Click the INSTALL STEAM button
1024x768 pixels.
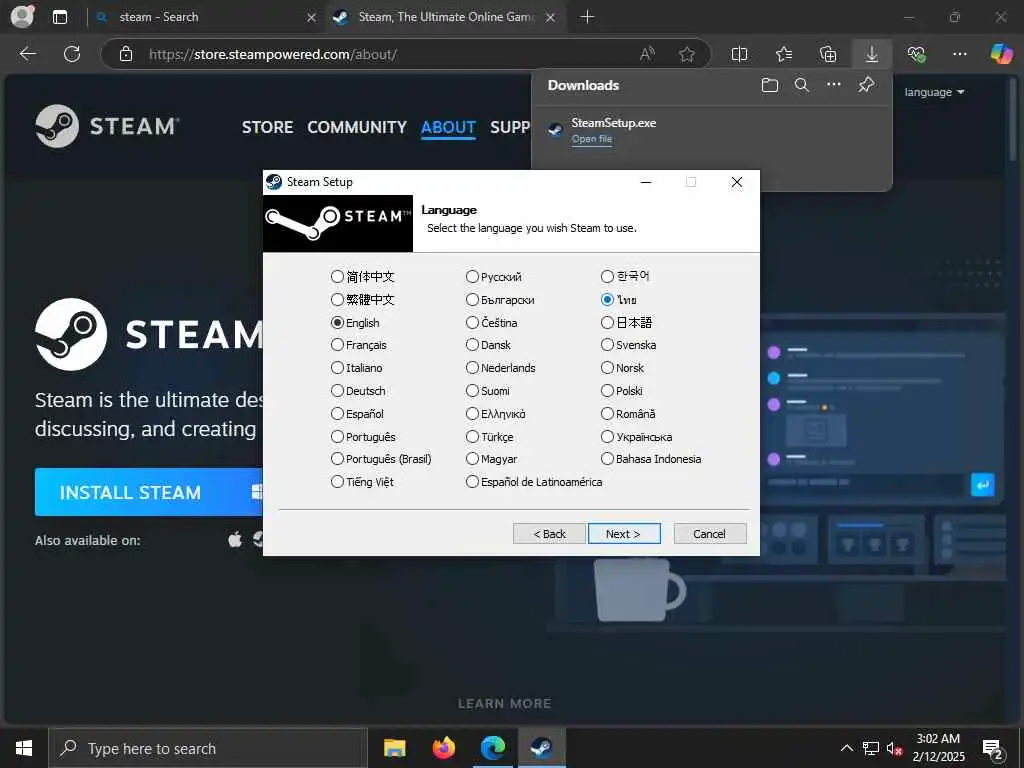(149, 492)
